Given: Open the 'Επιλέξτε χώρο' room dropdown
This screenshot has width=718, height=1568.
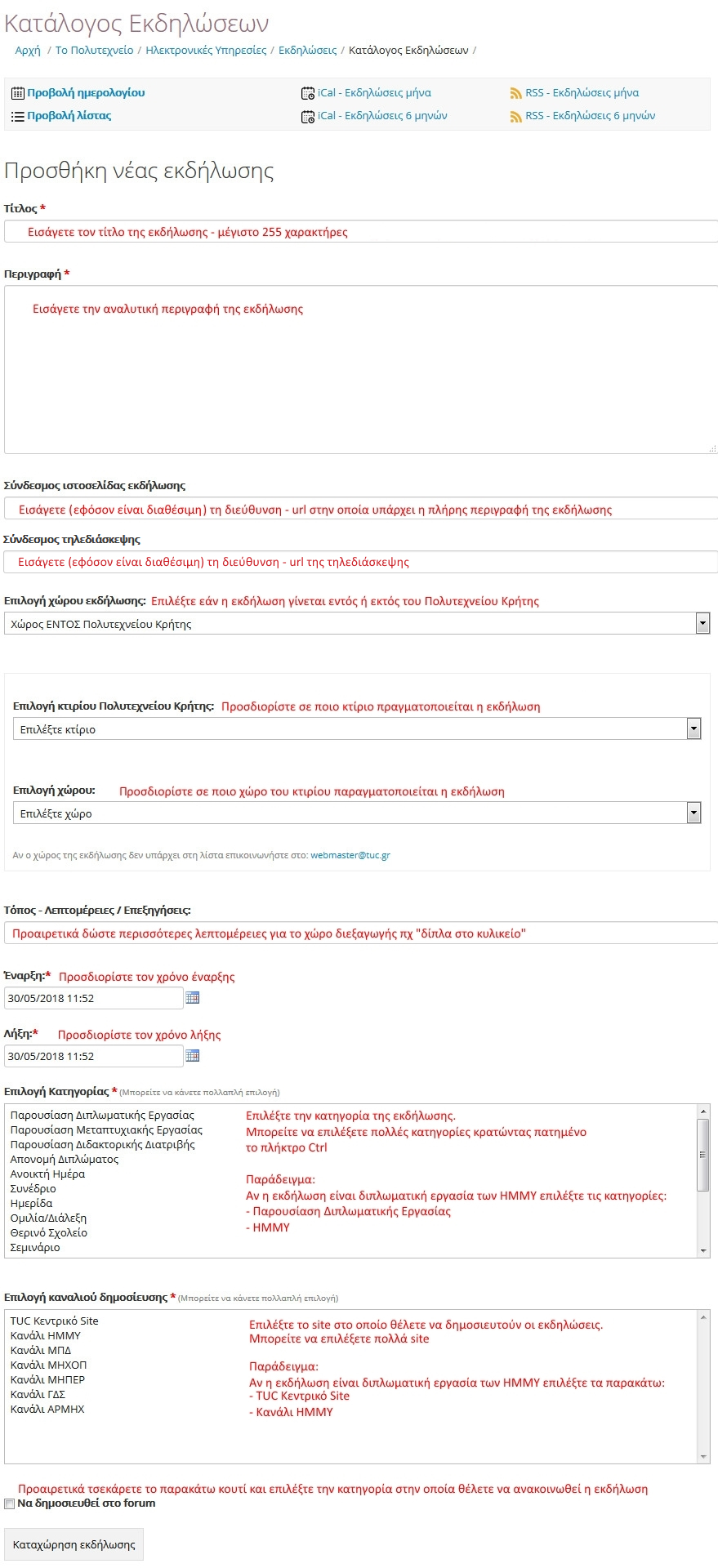Looking at the screenshot, I should click(x=693, y=813).
